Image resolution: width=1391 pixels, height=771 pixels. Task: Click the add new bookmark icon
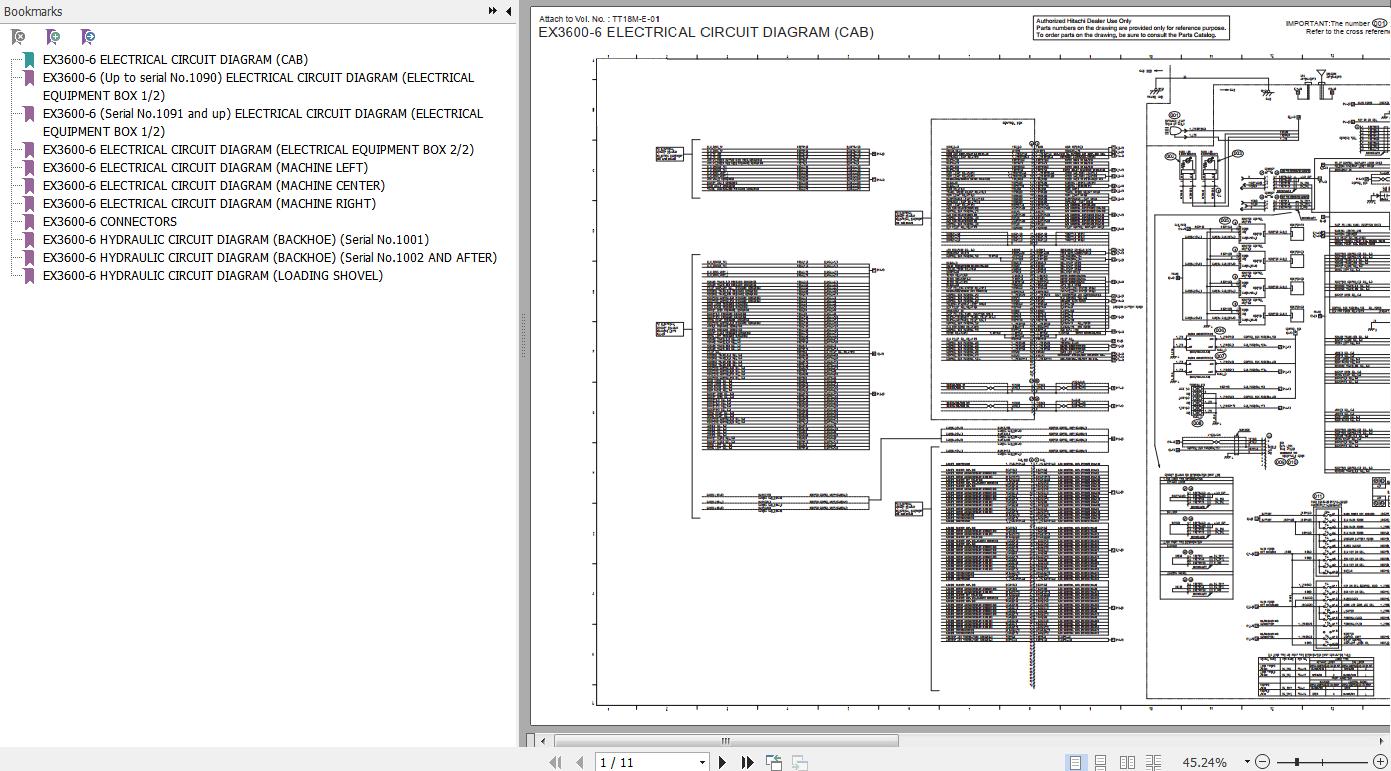(53, 37)
